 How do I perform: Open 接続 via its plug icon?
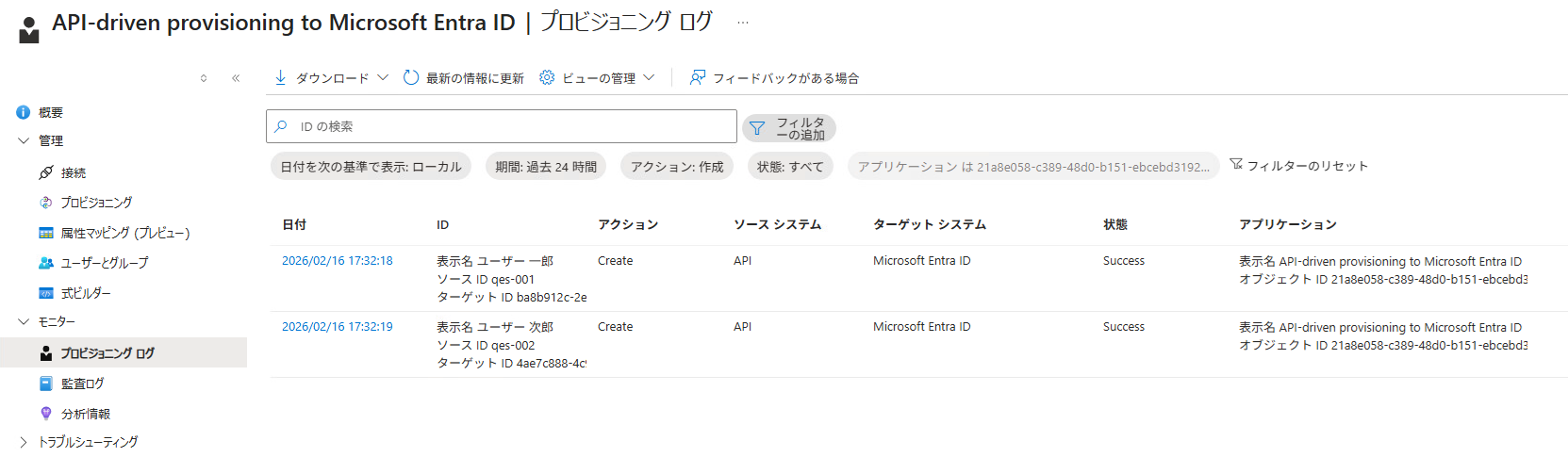pos(46,172)
